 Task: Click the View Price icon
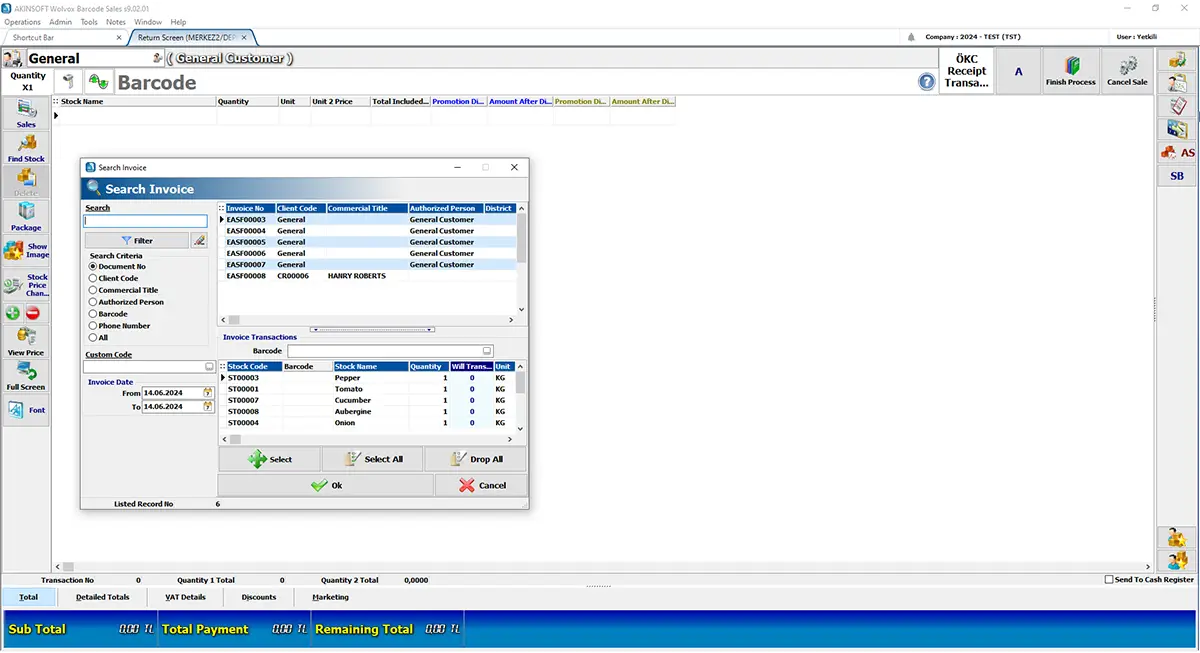[x=26, y=342]
